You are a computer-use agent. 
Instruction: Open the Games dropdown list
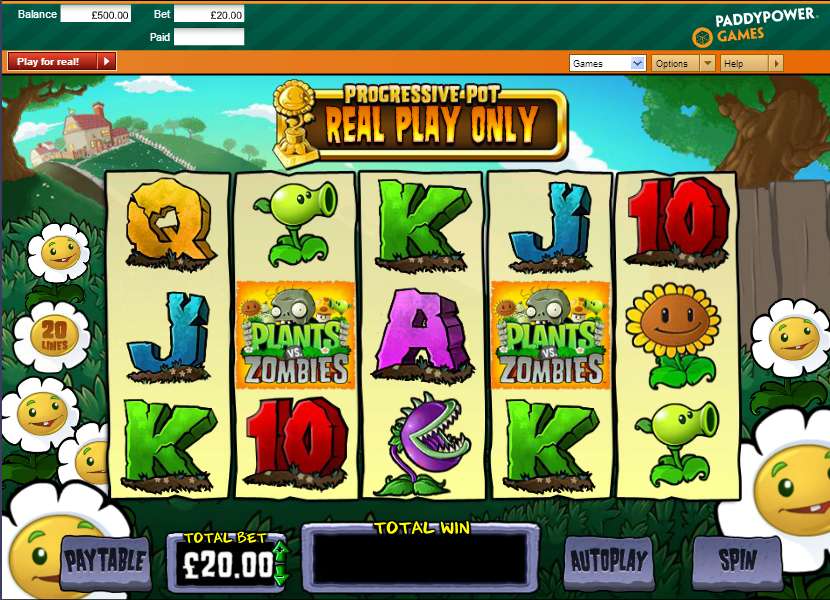point(607,63)
